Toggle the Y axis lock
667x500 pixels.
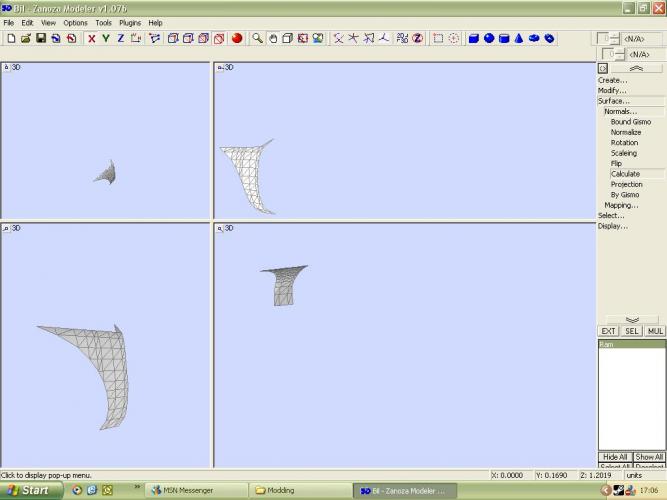tap(106, 38)
